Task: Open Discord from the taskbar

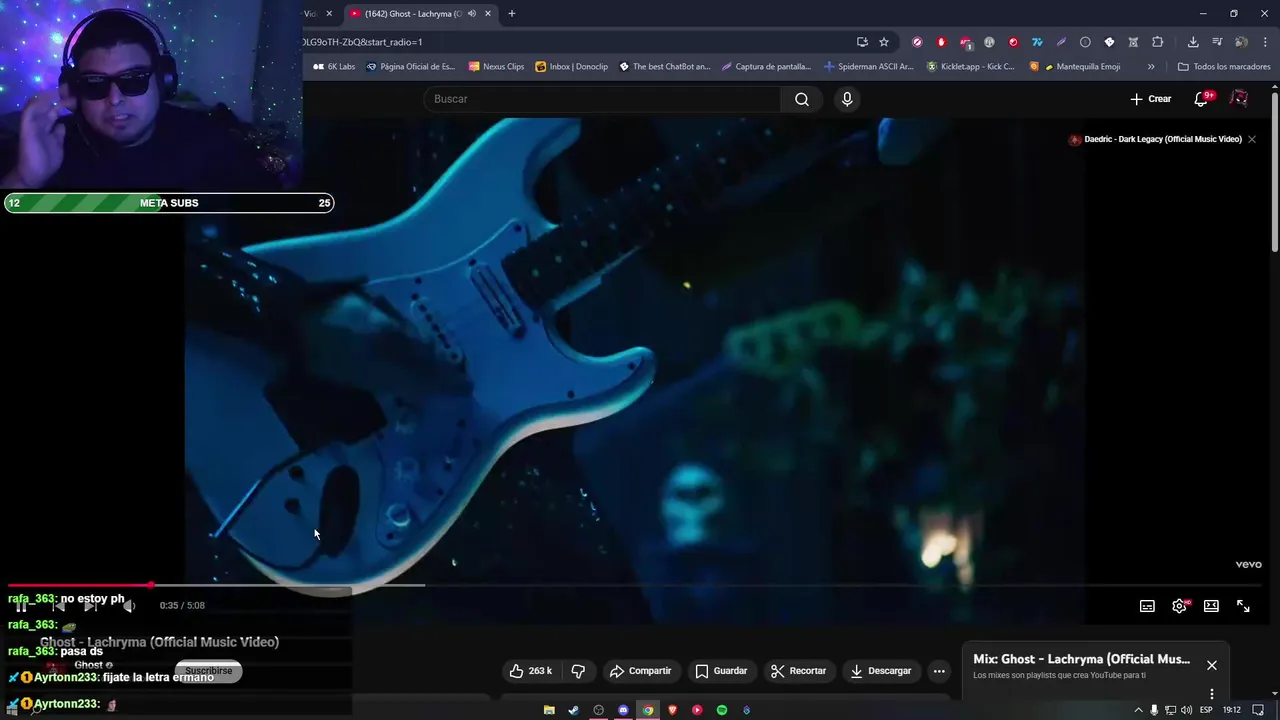Action: (623, 710)
